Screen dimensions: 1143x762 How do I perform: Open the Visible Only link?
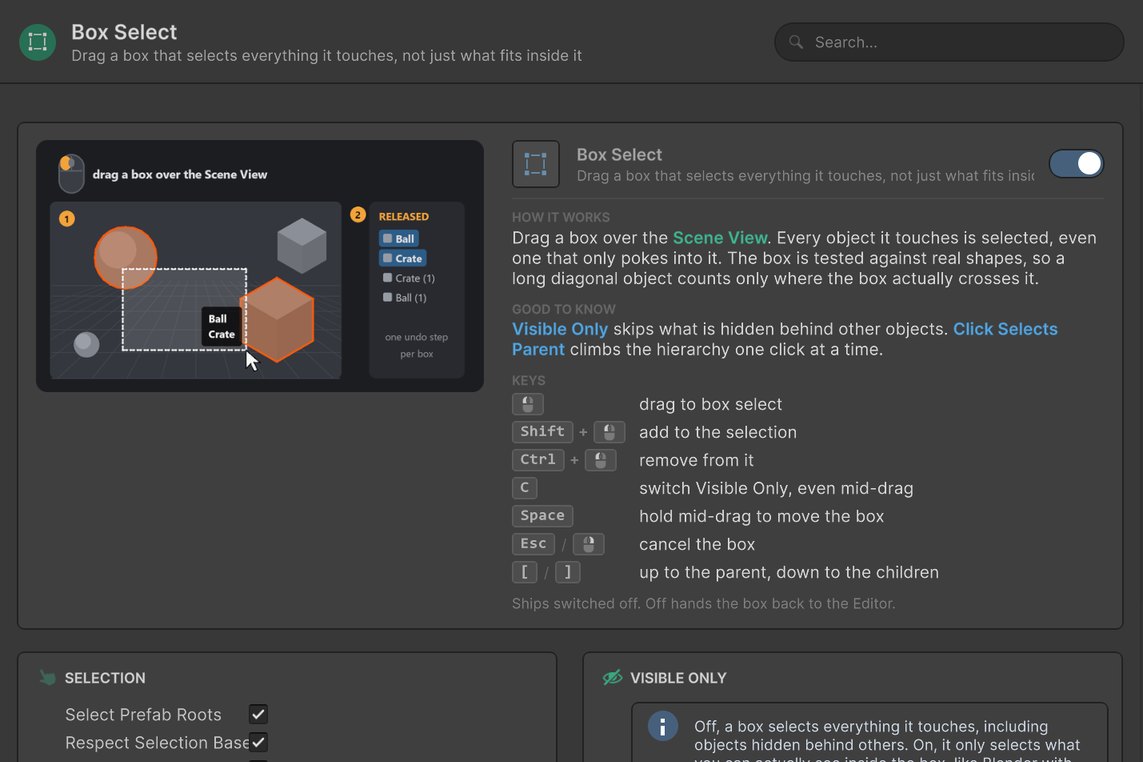click(x=560, y=329)
